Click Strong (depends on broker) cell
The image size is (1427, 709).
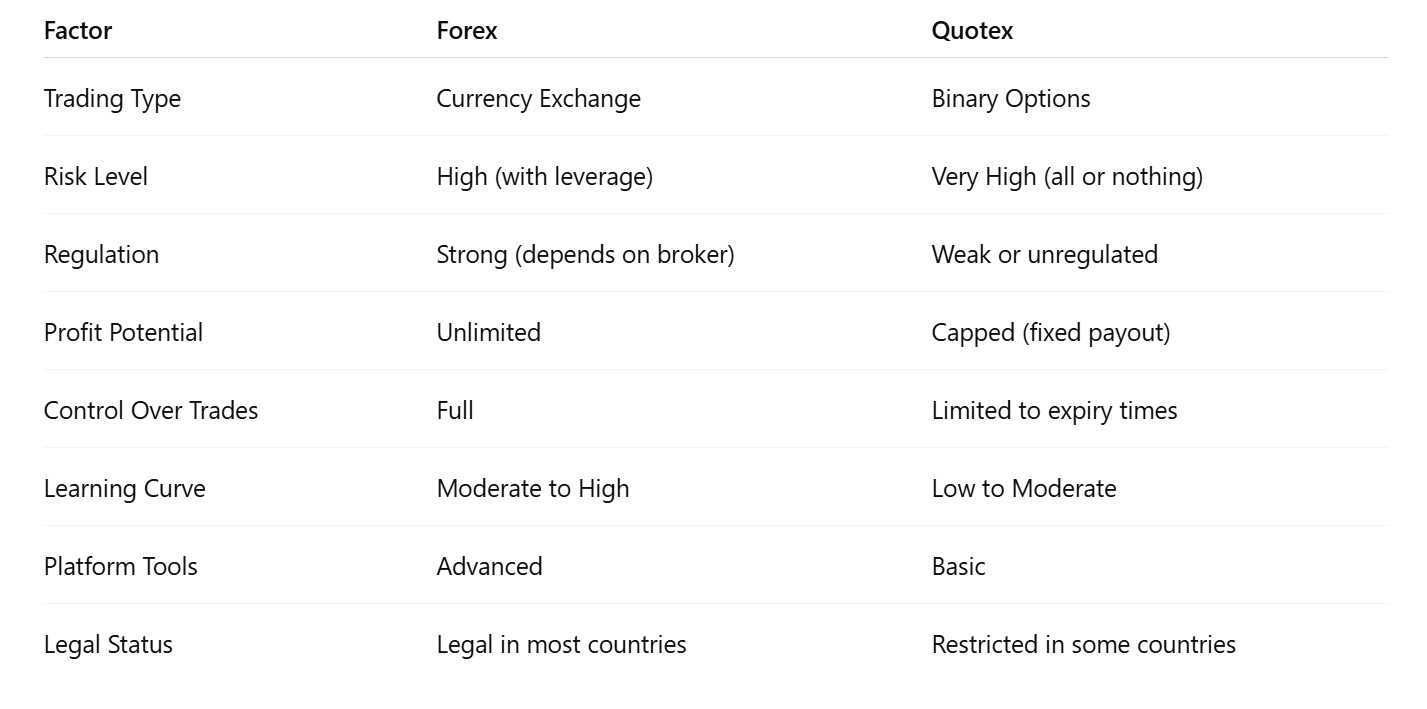pyautogui.click(x=586, y=255)
